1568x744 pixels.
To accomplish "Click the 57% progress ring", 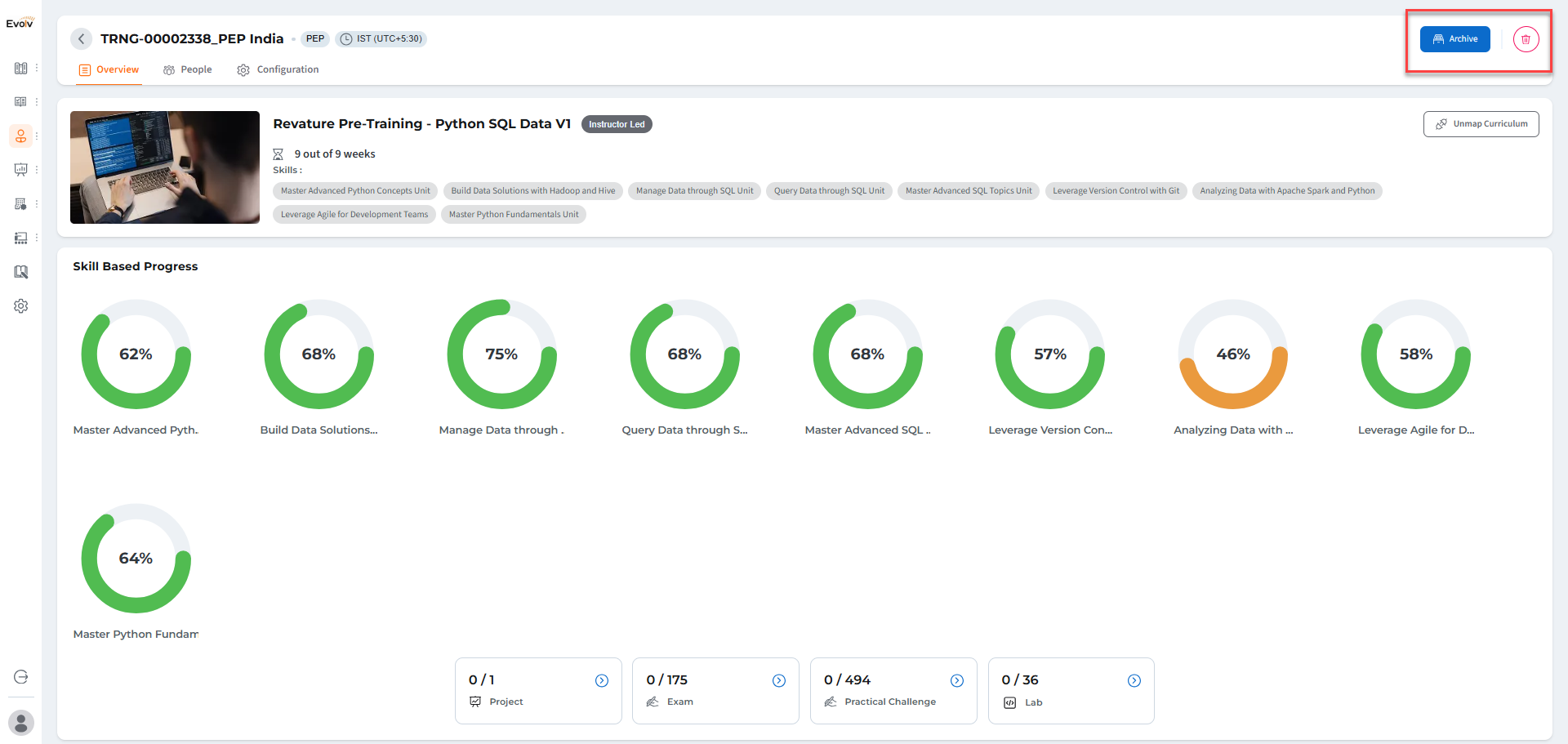I will click(1050, 354).
